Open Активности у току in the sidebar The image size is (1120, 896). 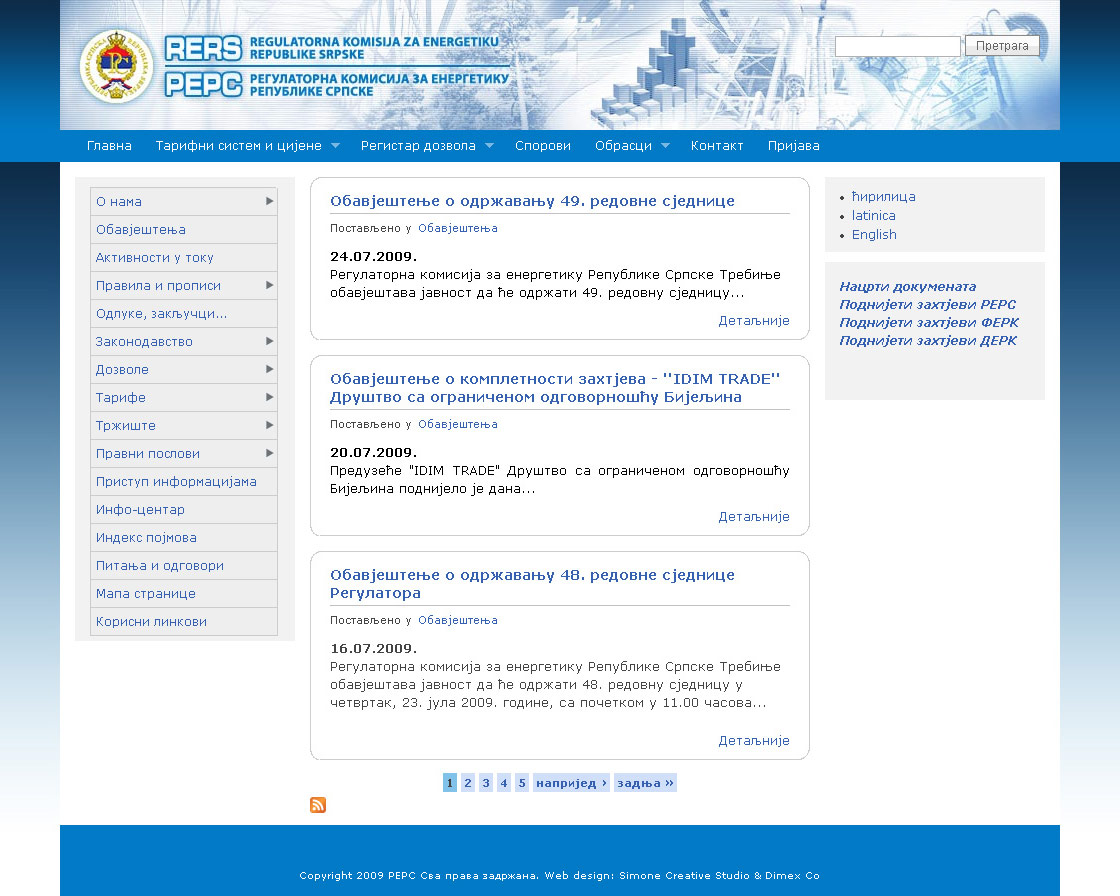coord(184,258)
